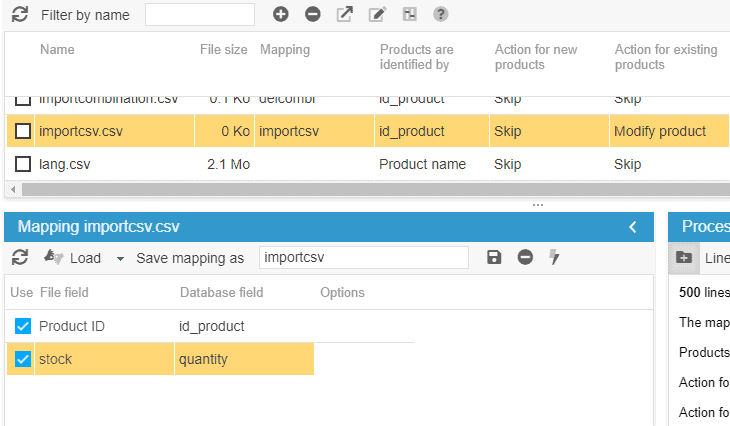Screen dimensions: 730x426
Task: Click the edit file pencil icon
Action: click(x=377, y=15)
